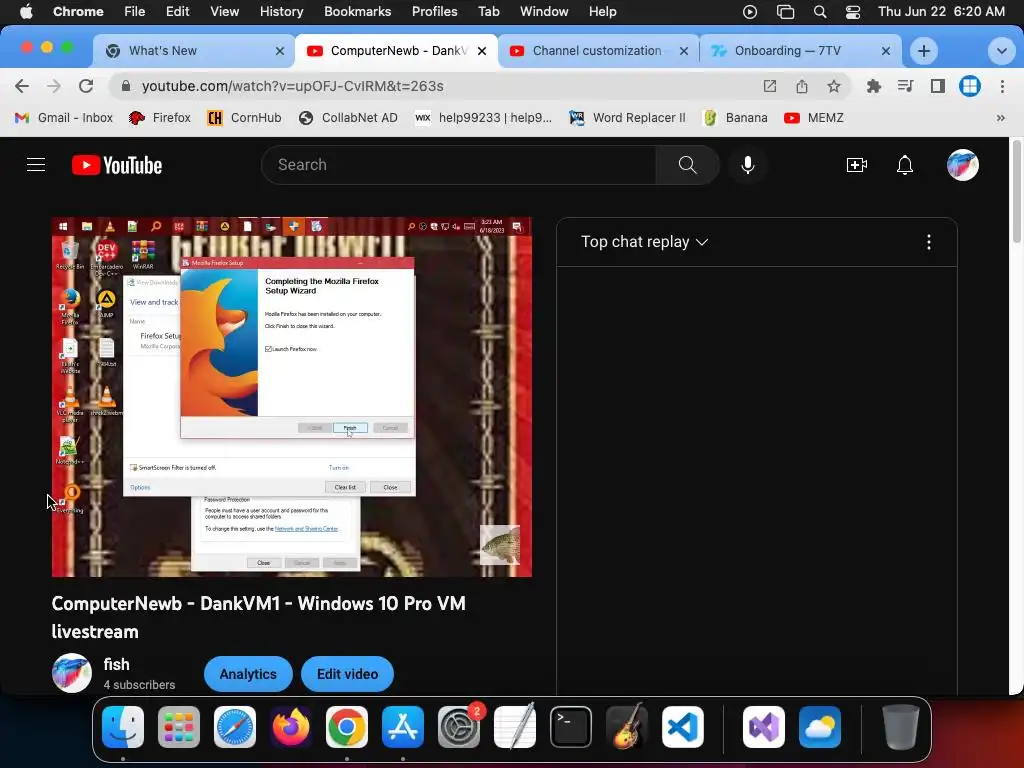1024x768 pixels.
Task: Open video in app via address bar icon
Action: point(769,86)
